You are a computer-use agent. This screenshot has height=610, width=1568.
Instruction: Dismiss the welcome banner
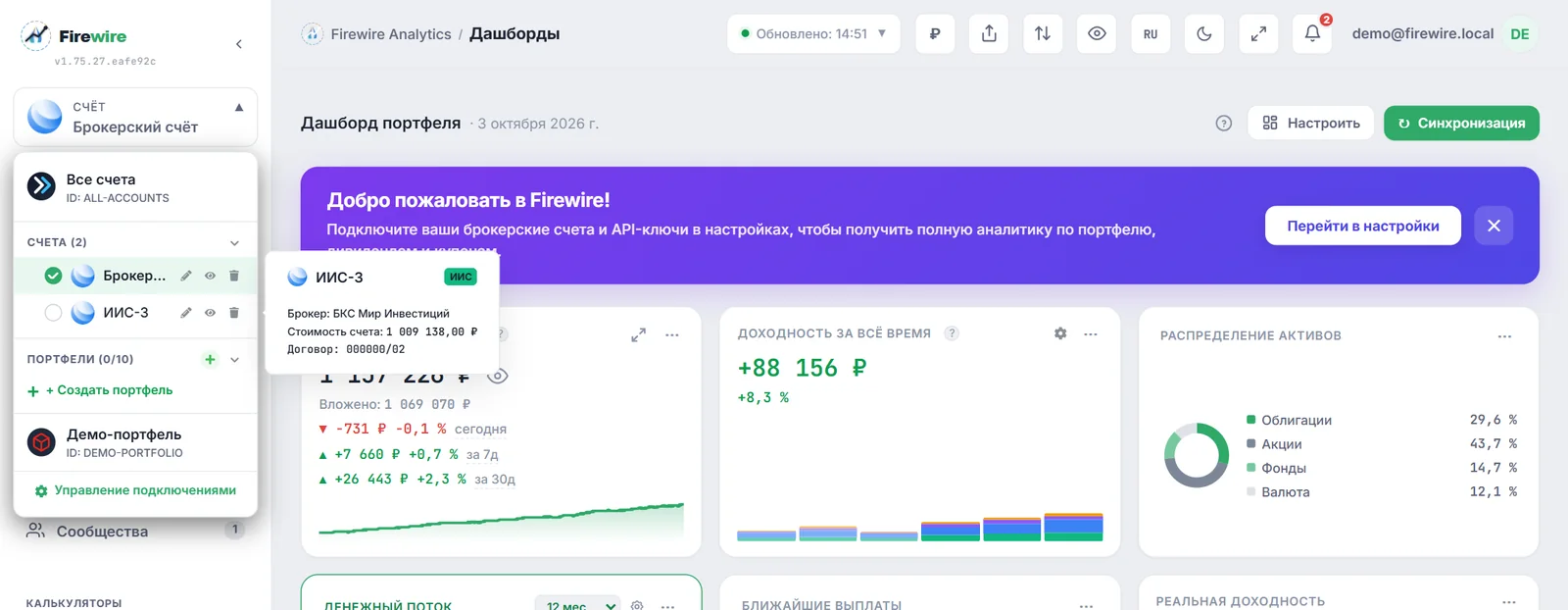click(1494, 226)
